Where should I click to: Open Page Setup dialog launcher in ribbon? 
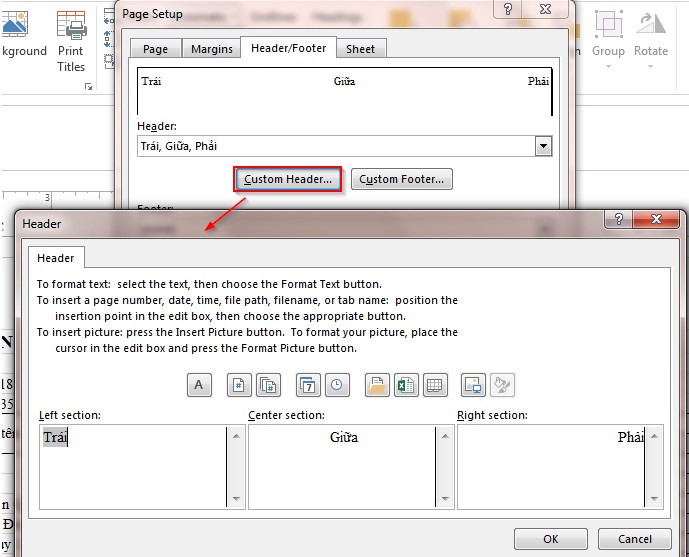click(88, 87)
